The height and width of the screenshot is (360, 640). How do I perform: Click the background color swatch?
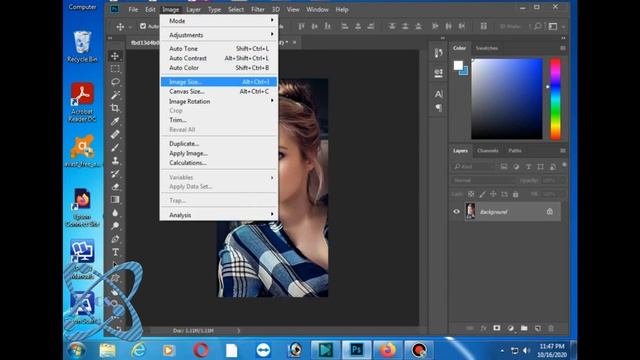[x=464, y=72]
